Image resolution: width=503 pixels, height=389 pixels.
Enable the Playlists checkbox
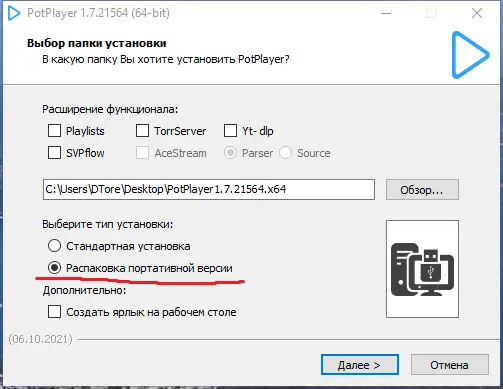[x=54, y=131]
